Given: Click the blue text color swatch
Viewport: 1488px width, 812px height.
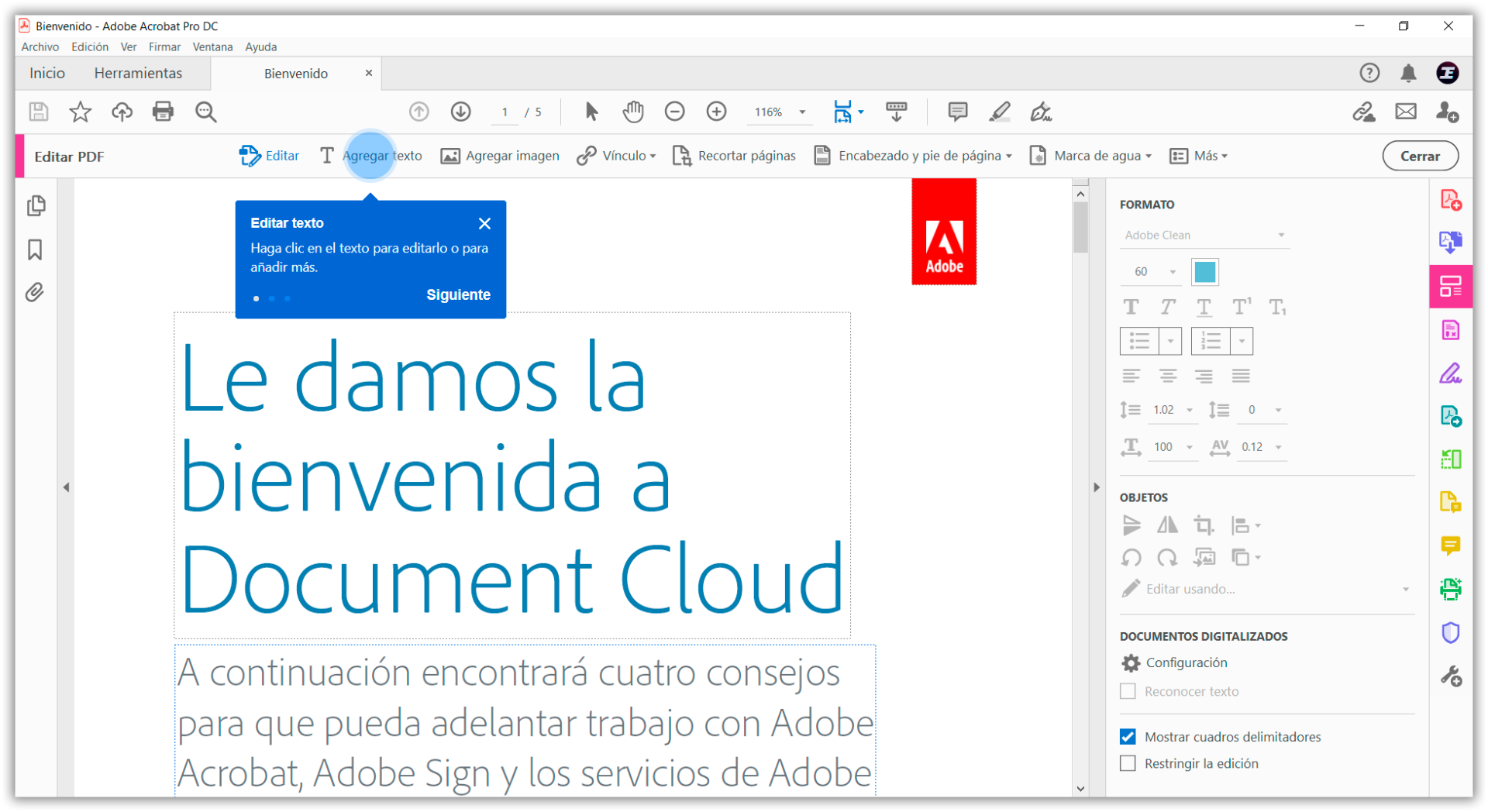Looking at the screenshot, I should [x=1204, y=272].
